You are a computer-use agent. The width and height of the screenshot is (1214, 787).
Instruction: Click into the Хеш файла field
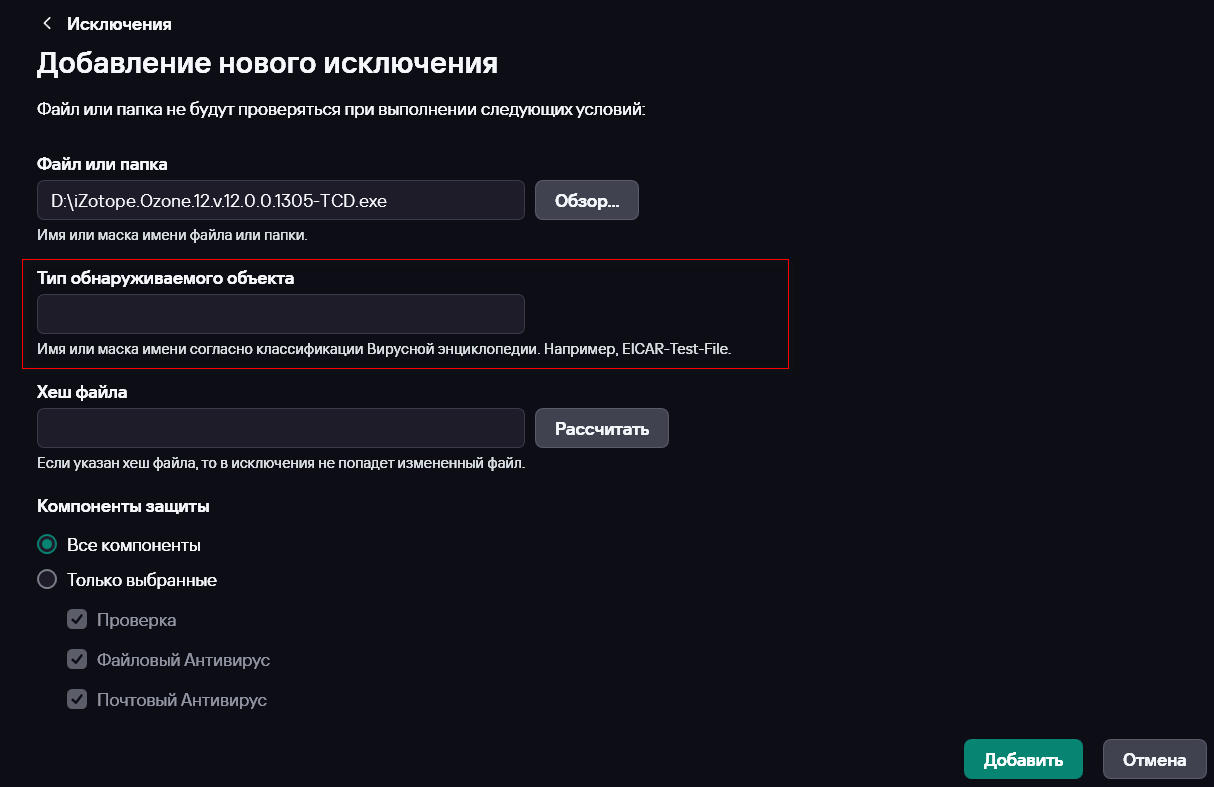click(x=280, y=428)
